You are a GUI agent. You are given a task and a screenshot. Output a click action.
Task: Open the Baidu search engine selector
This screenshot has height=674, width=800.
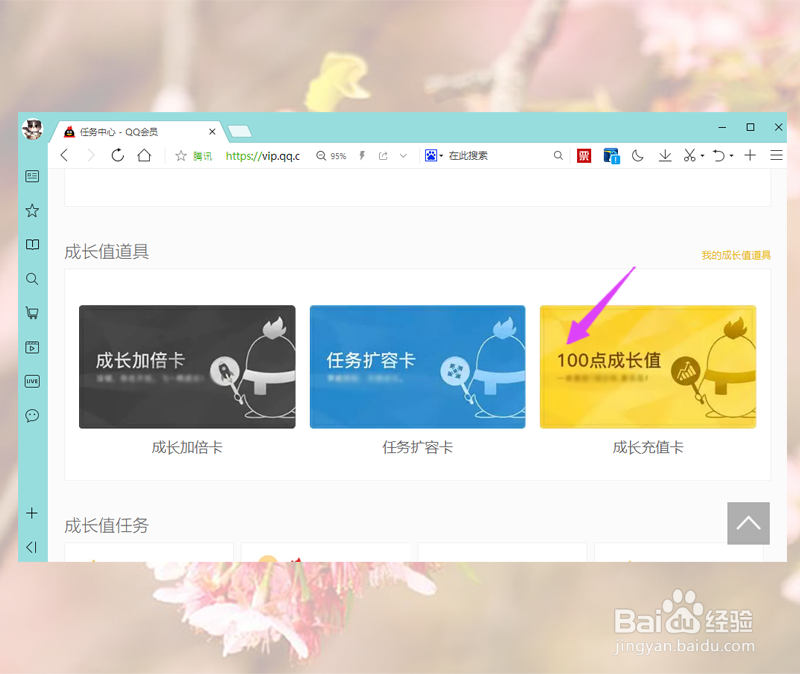[x=434, y=156]
